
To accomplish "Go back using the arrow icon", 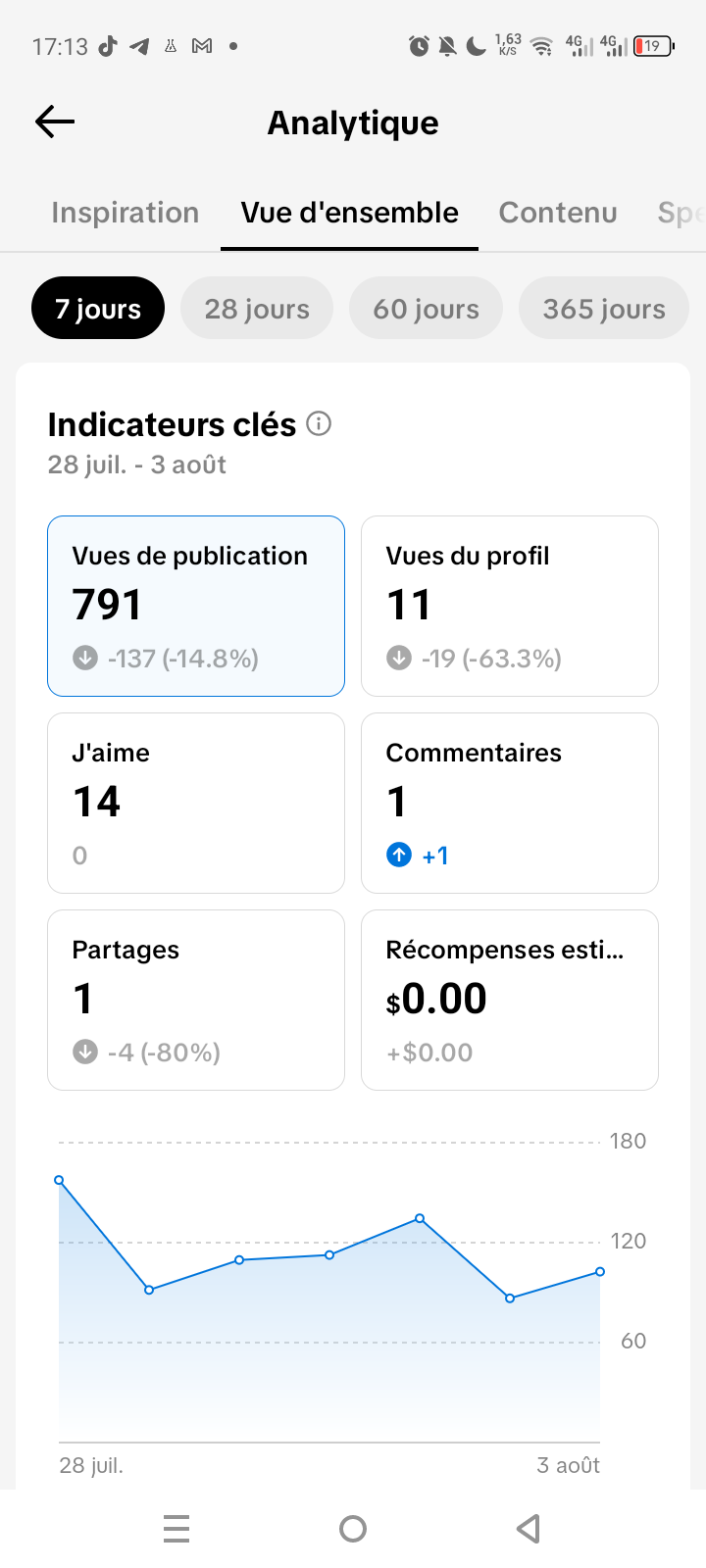I will (55, 122).
